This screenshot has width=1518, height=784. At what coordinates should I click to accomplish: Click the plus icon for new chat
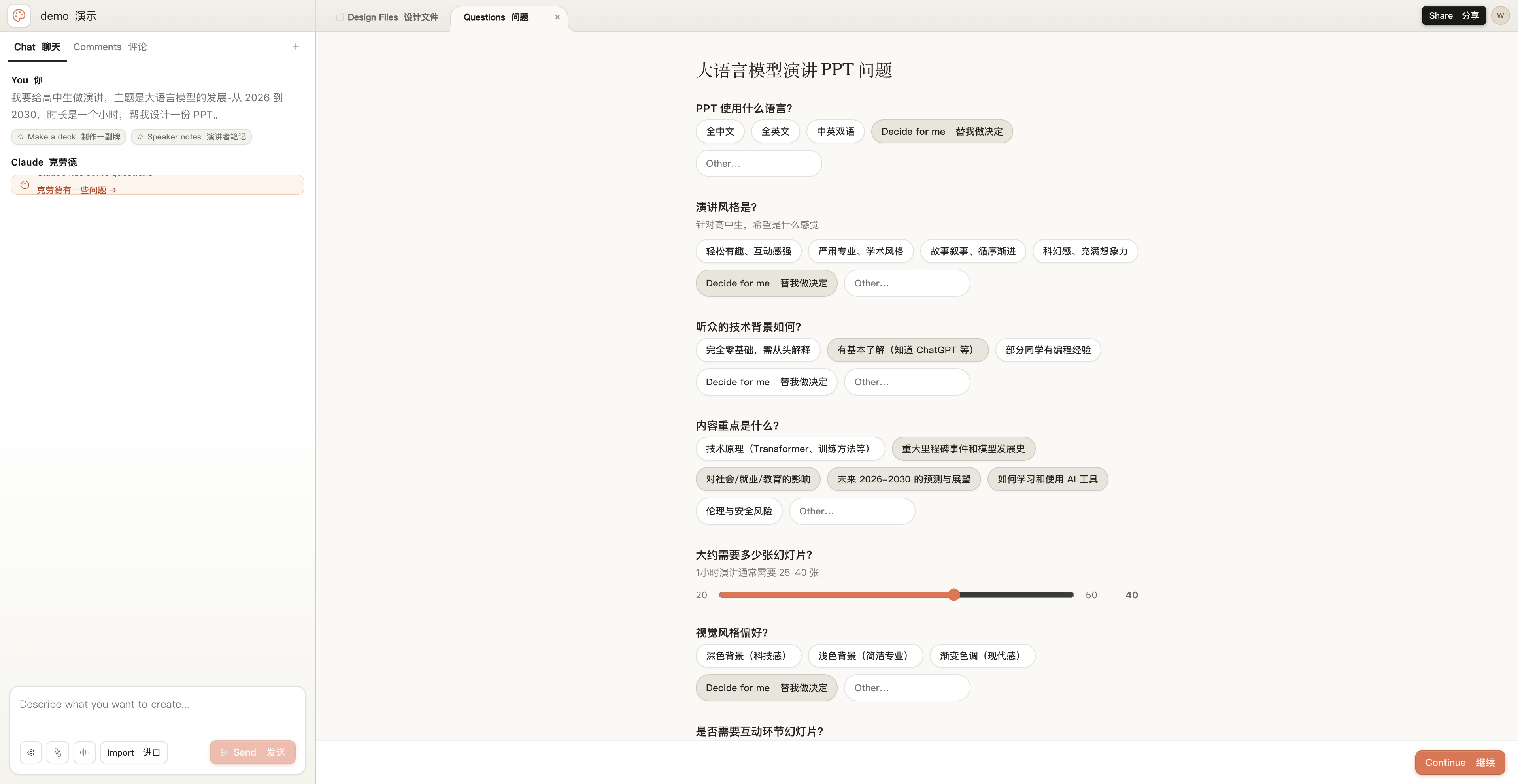[x=296, y=47]
